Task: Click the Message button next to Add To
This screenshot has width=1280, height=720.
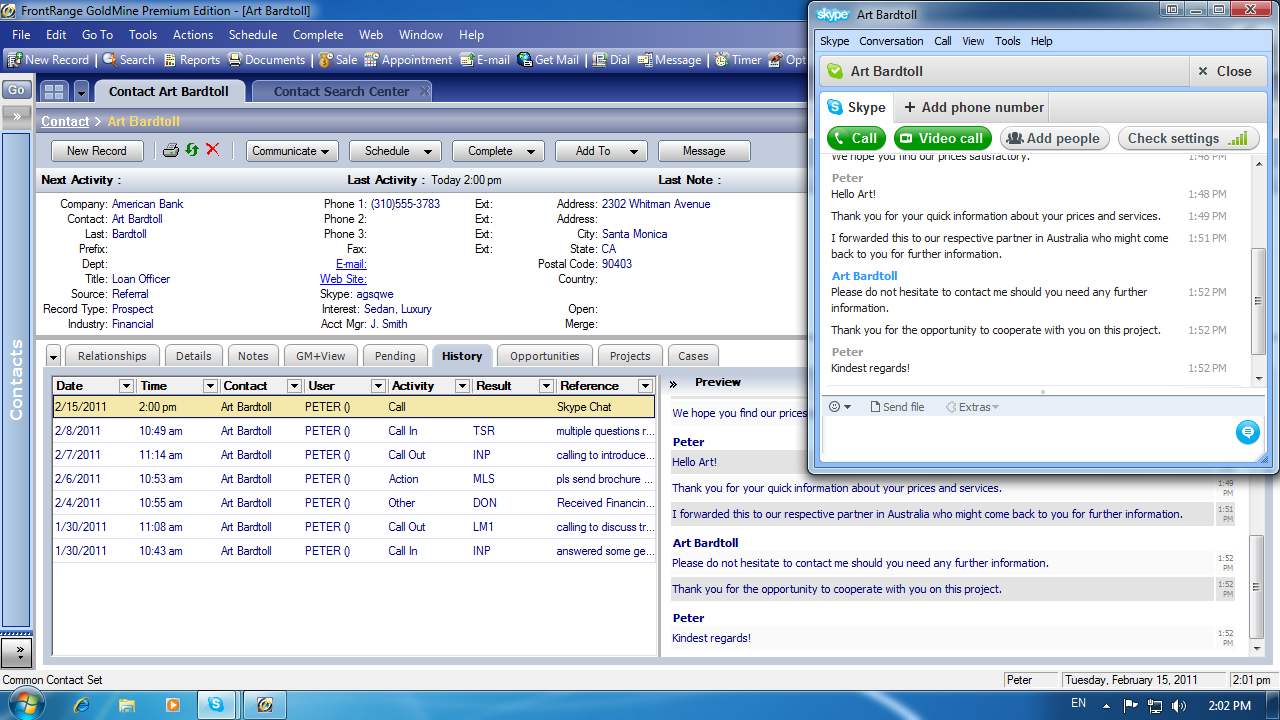Action: 704,151
